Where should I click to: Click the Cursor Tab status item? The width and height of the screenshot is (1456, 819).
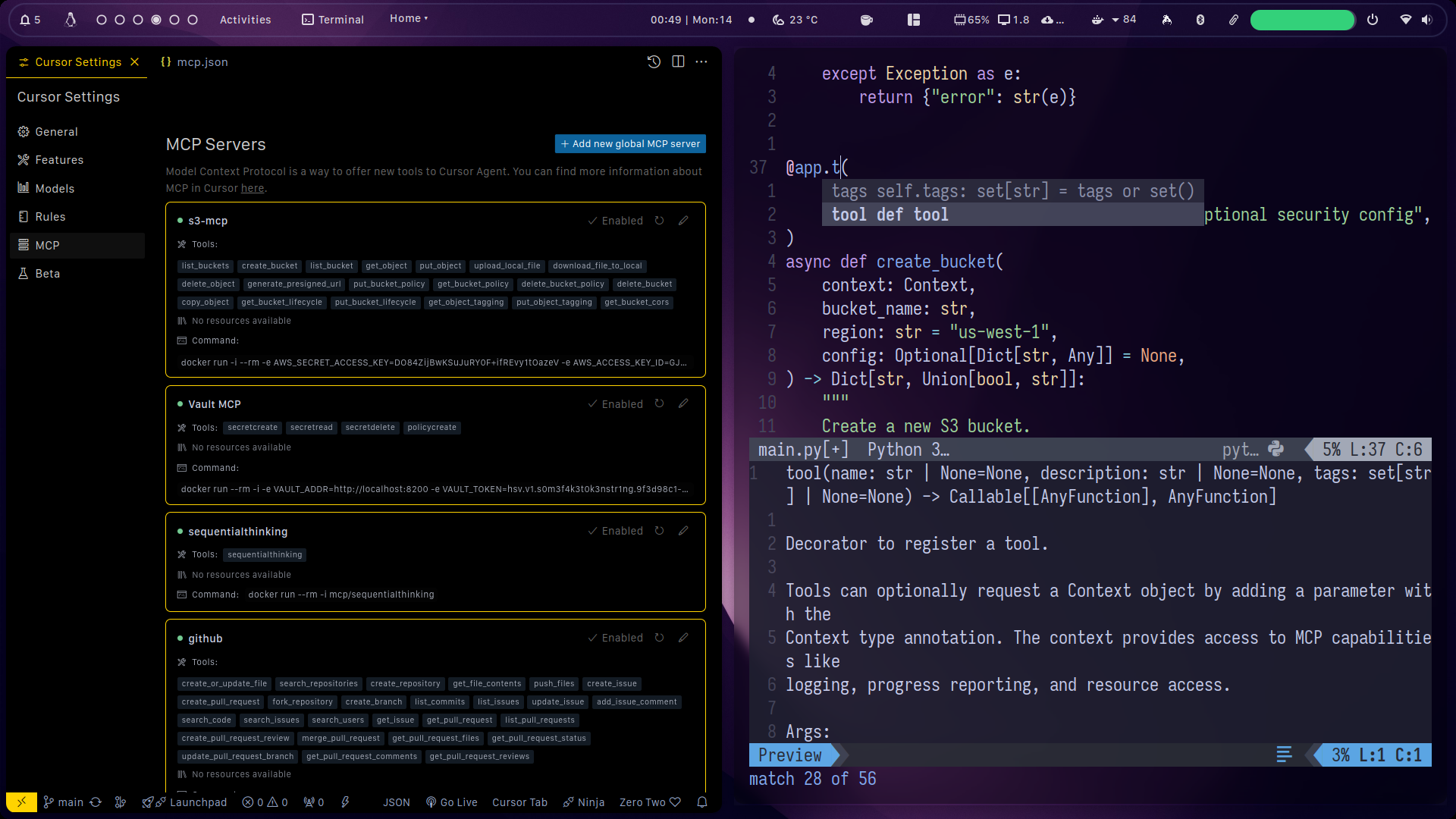pyautogui.click(x=519, y=802)
